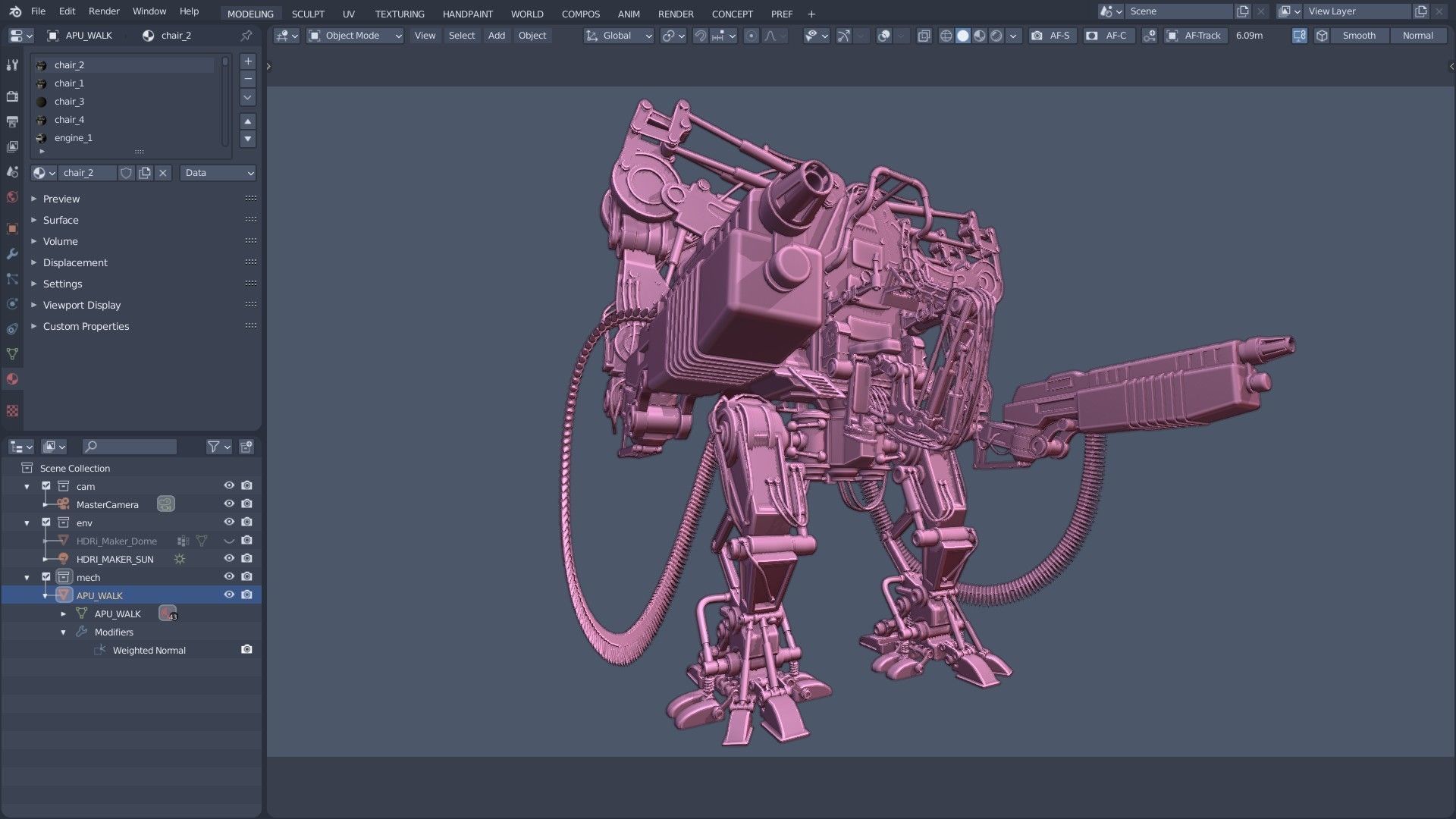
Task: Hide the APU_WALK object in viewport
Action: pos(229,595)
